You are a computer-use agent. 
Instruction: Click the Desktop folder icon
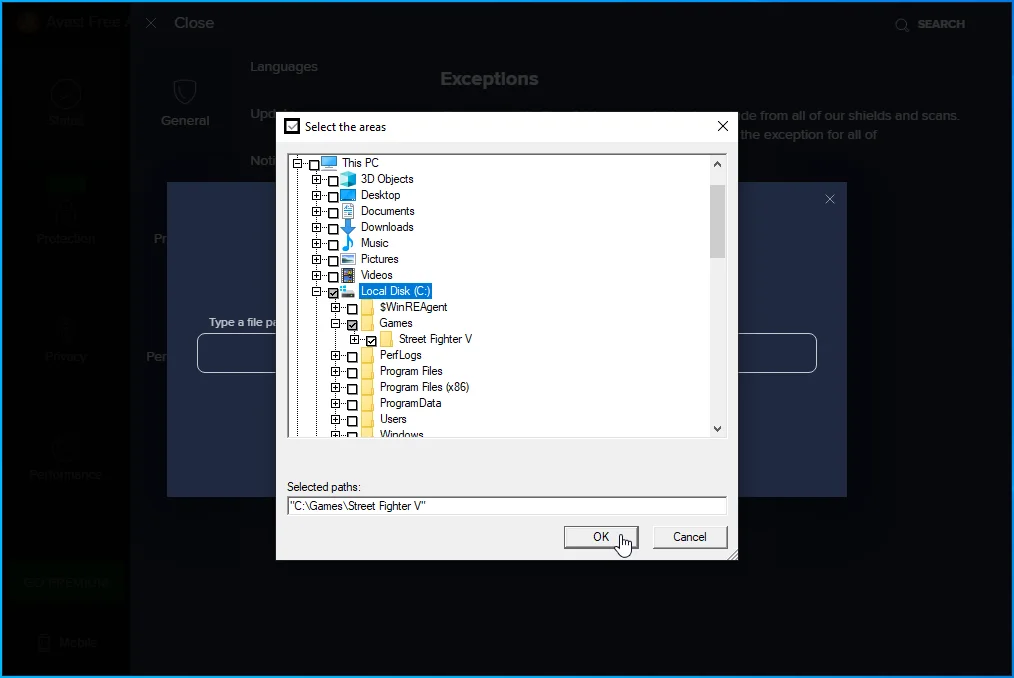[348, 195]
